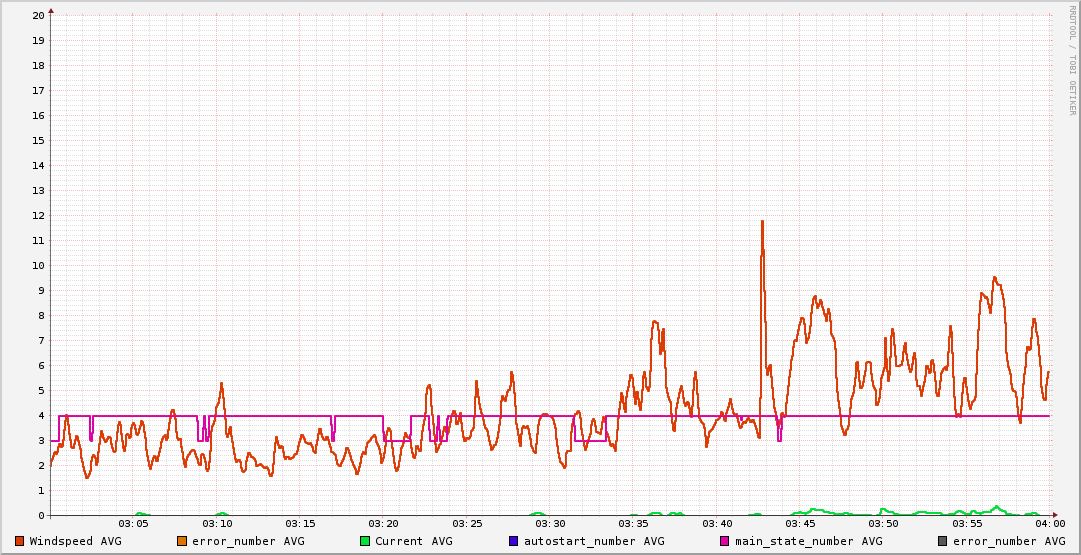Click the 03:30 time axis label
The width and height of the screenshot is (1081, 555).
(x=550, y=523)
